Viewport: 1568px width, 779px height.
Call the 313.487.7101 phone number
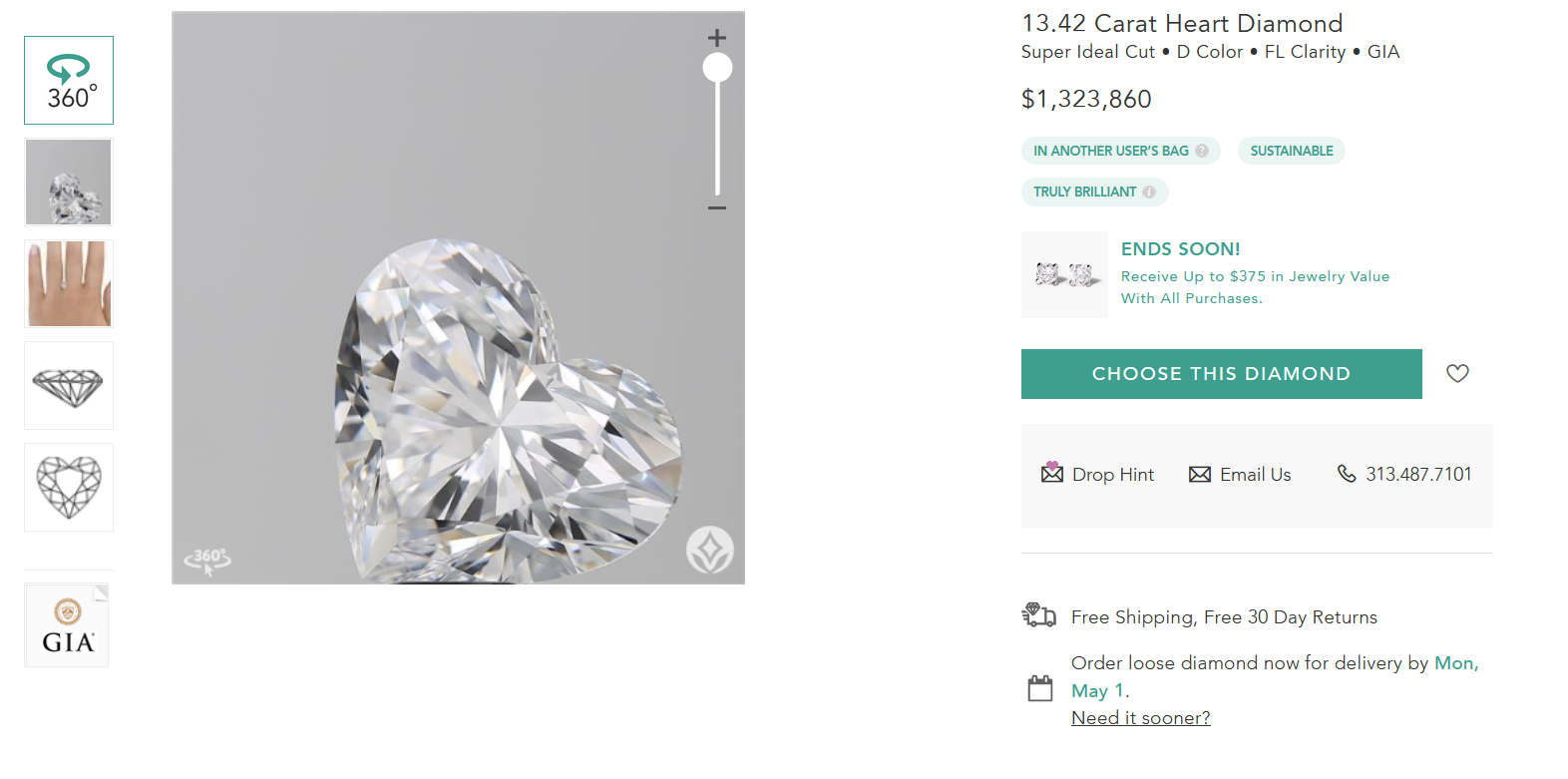(1404, 475)
